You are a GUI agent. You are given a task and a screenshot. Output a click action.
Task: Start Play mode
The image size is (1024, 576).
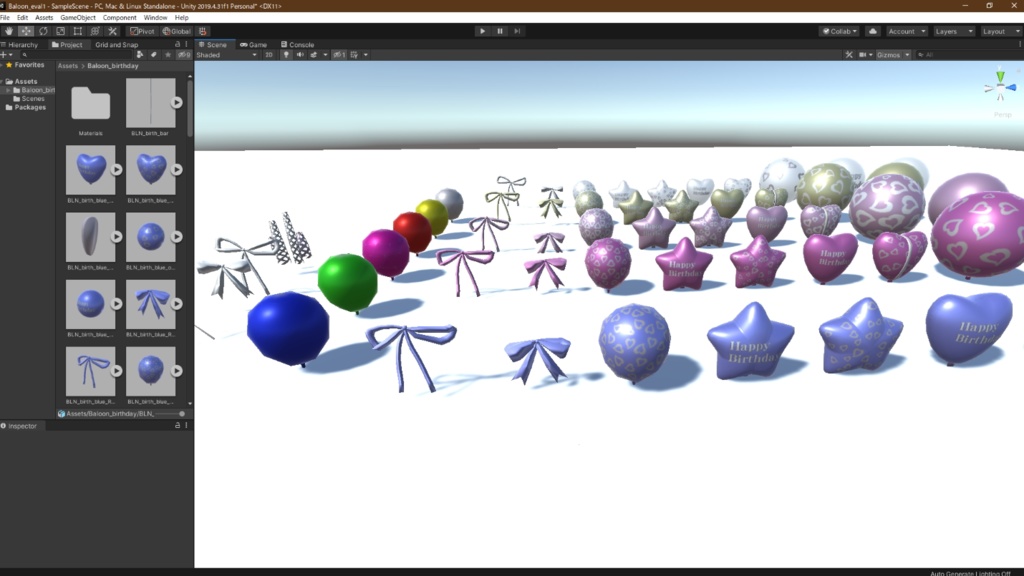tap(483, 31)
